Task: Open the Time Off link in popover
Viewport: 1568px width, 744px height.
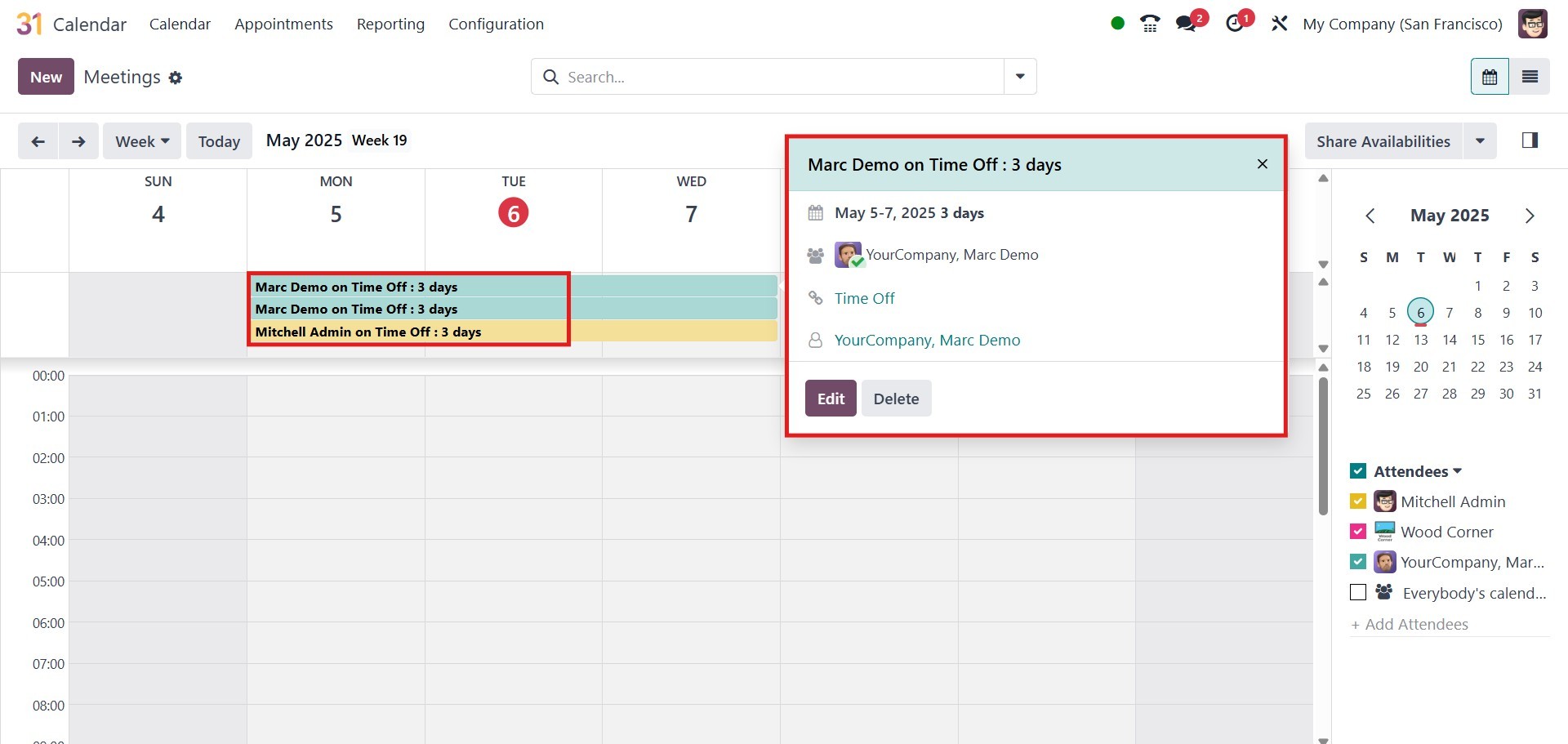Action: 864,298
